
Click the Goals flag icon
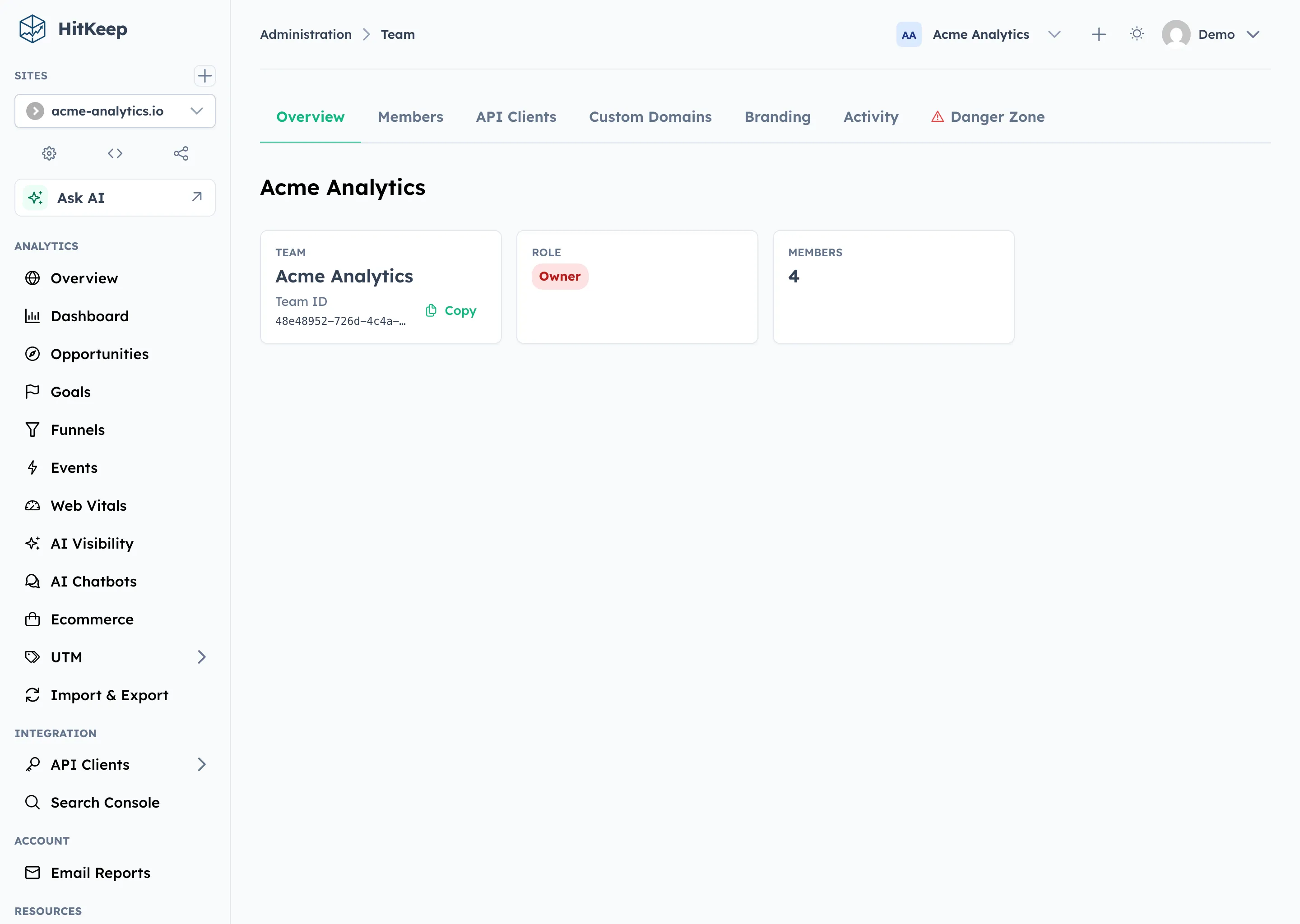(x=32, y=392)
